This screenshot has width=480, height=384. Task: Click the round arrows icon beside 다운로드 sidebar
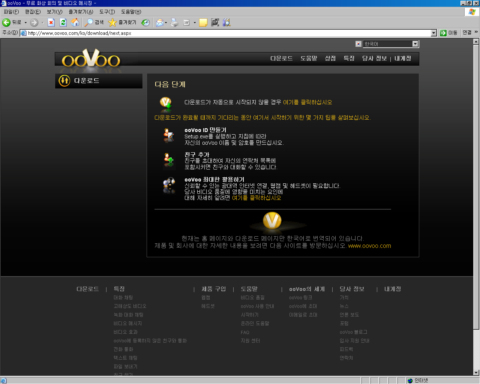pos(64,81)
